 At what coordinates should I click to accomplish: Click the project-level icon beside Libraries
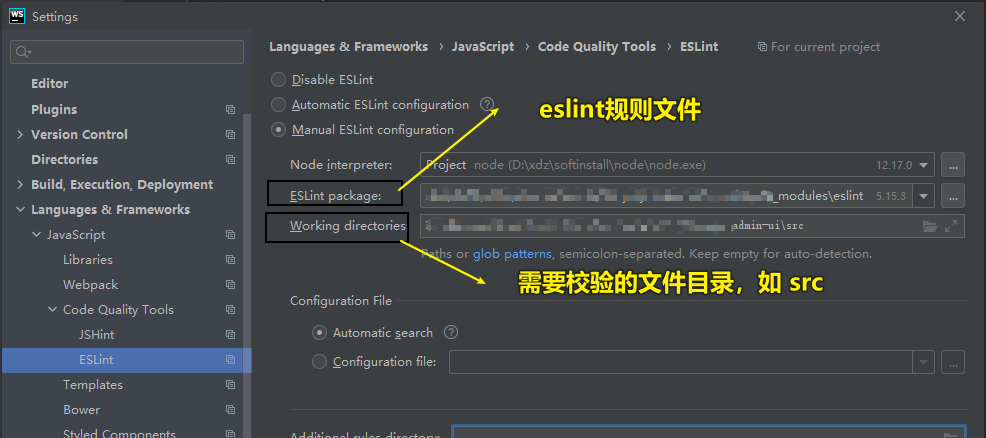coord(231,260)
